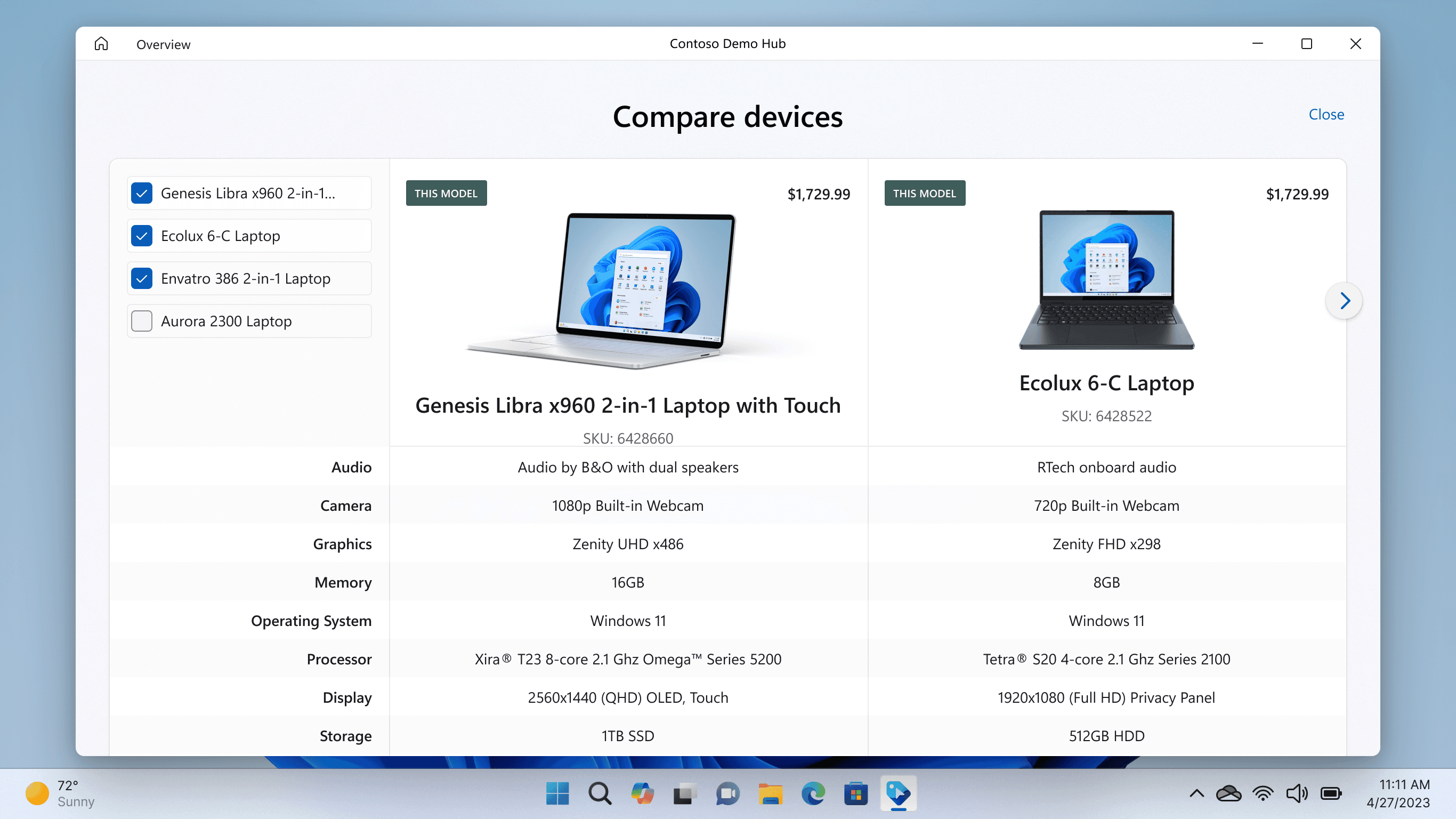Viewport: 1456px width, 819px height.
Task: Launch Copilot from the taskbar
Action: point(642,793)
